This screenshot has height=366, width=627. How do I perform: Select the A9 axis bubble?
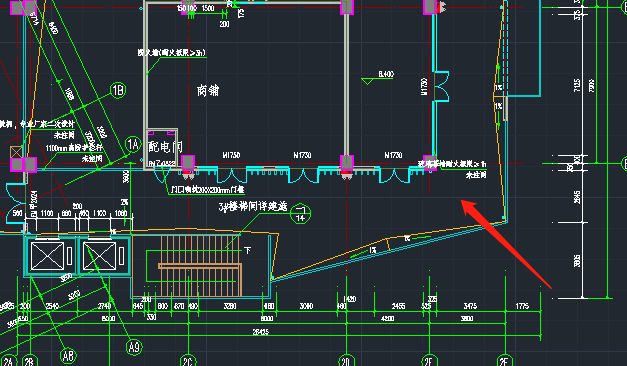134,347
